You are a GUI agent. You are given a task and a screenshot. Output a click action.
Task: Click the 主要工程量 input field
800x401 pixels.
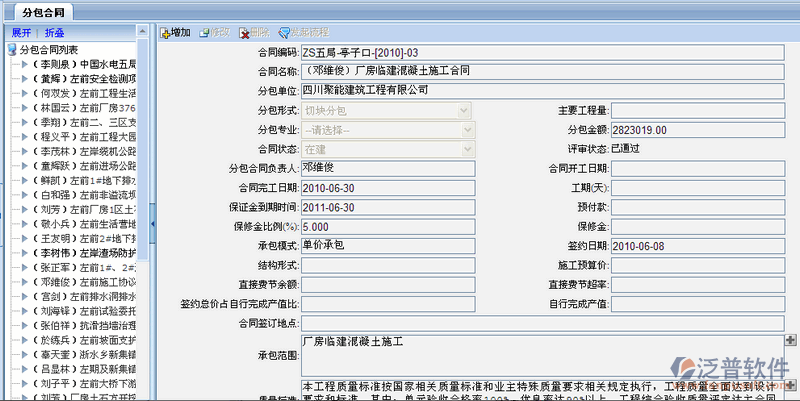click(698, 111)
